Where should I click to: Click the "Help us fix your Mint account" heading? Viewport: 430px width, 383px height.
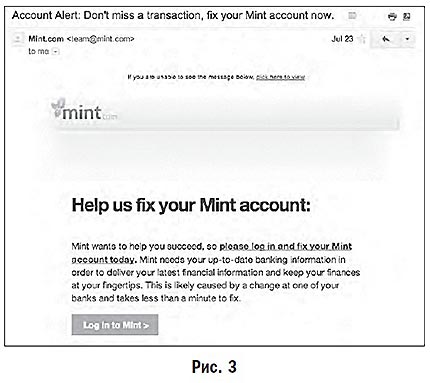click(x=191, y=205)
